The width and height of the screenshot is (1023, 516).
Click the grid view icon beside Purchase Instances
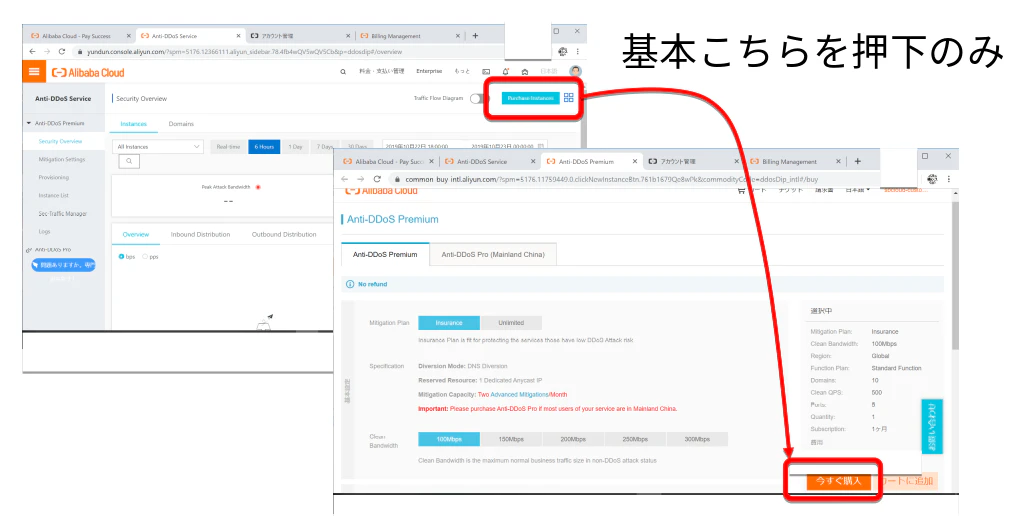click(x=569, y=98)
